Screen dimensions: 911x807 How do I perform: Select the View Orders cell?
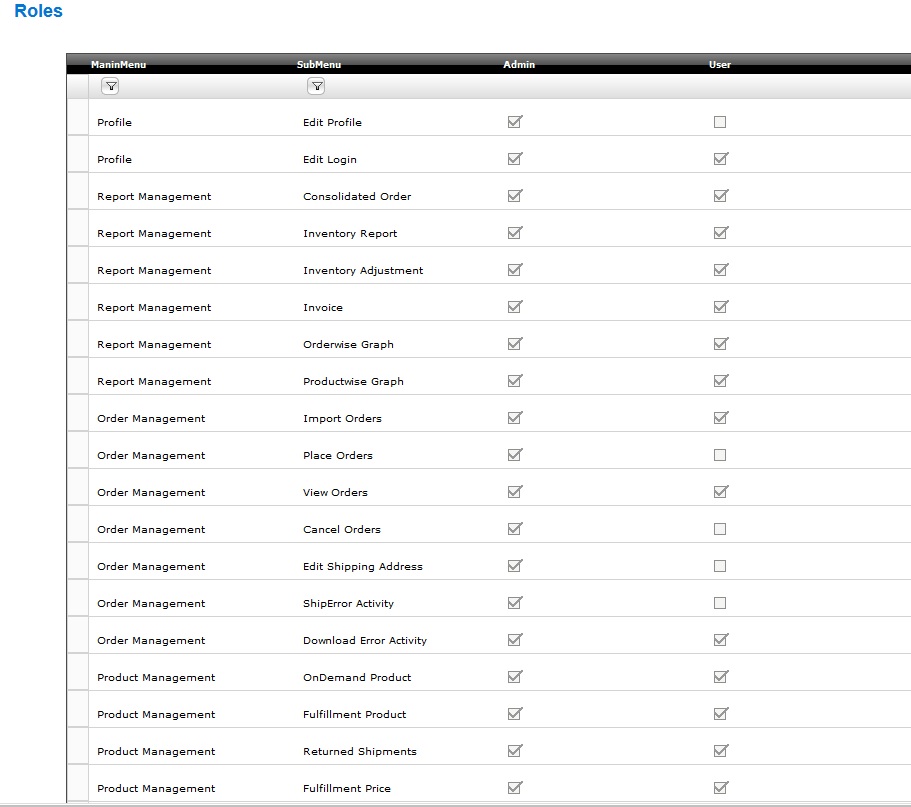coord(335,493)
